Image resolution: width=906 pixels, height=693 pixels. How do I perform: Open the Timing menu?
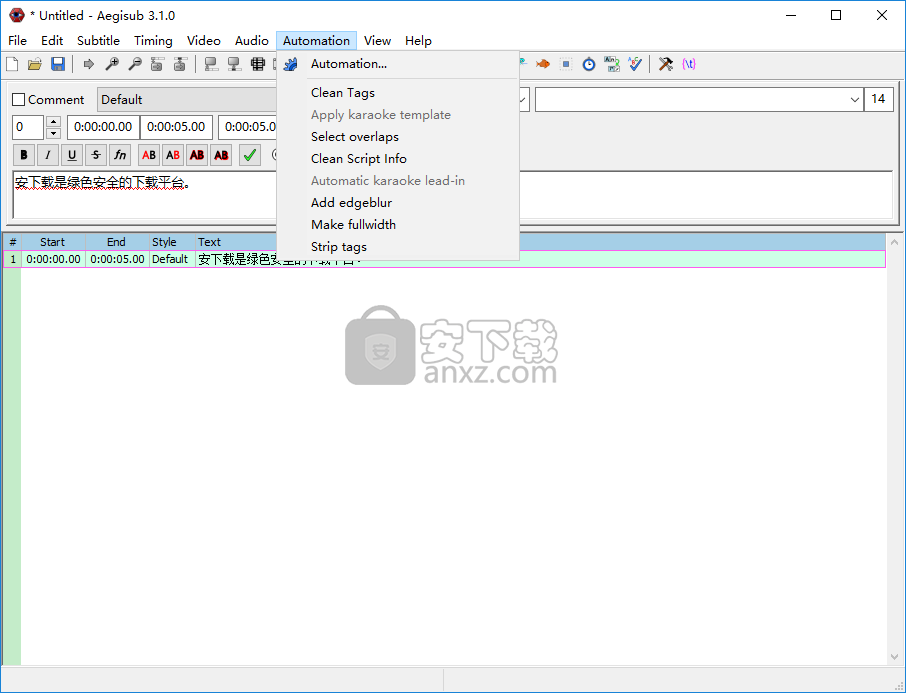pos(153,40)
